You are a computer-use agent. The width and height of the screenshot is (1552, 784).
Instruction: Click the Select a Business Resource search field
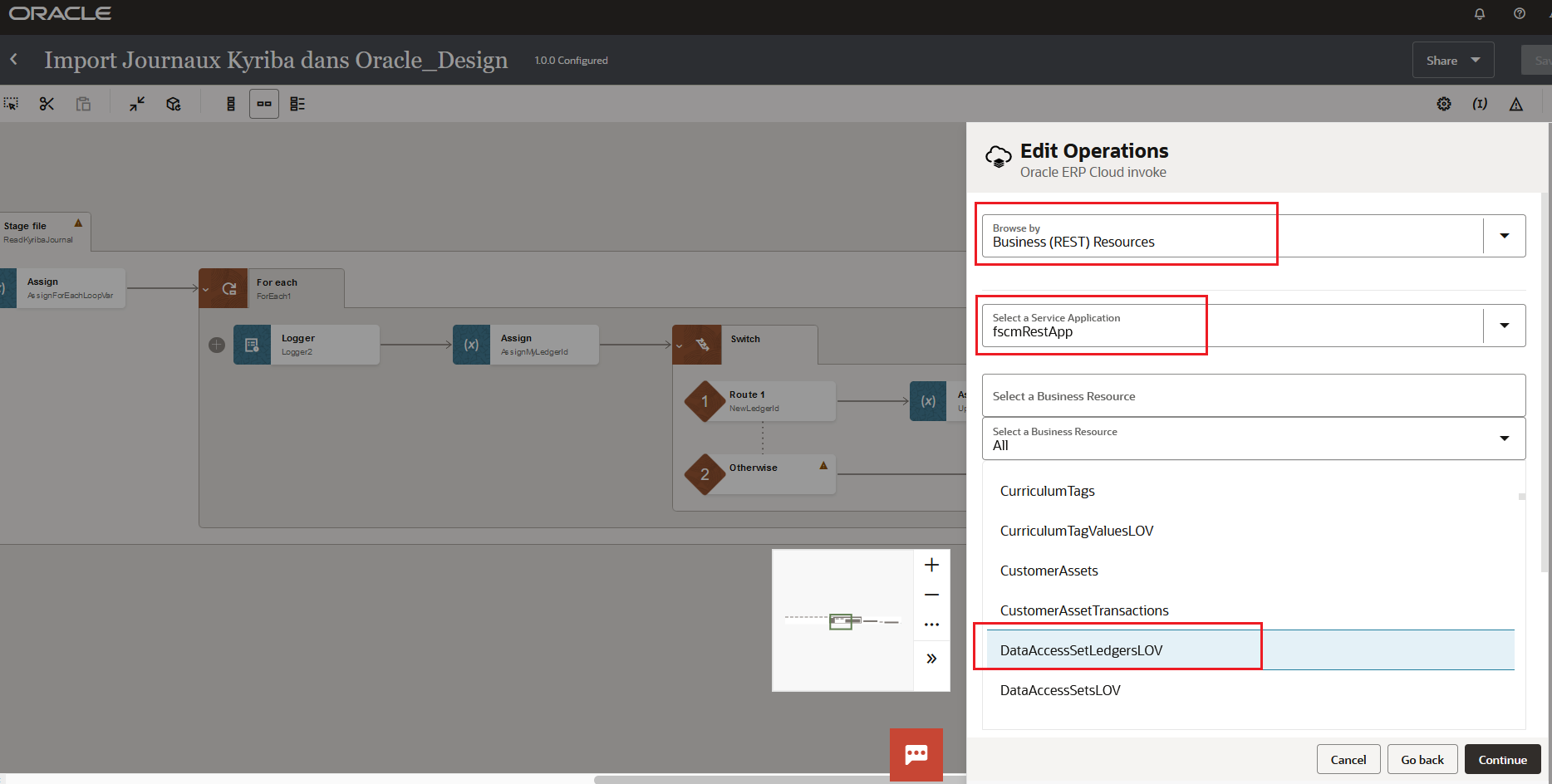(1254, 396)
